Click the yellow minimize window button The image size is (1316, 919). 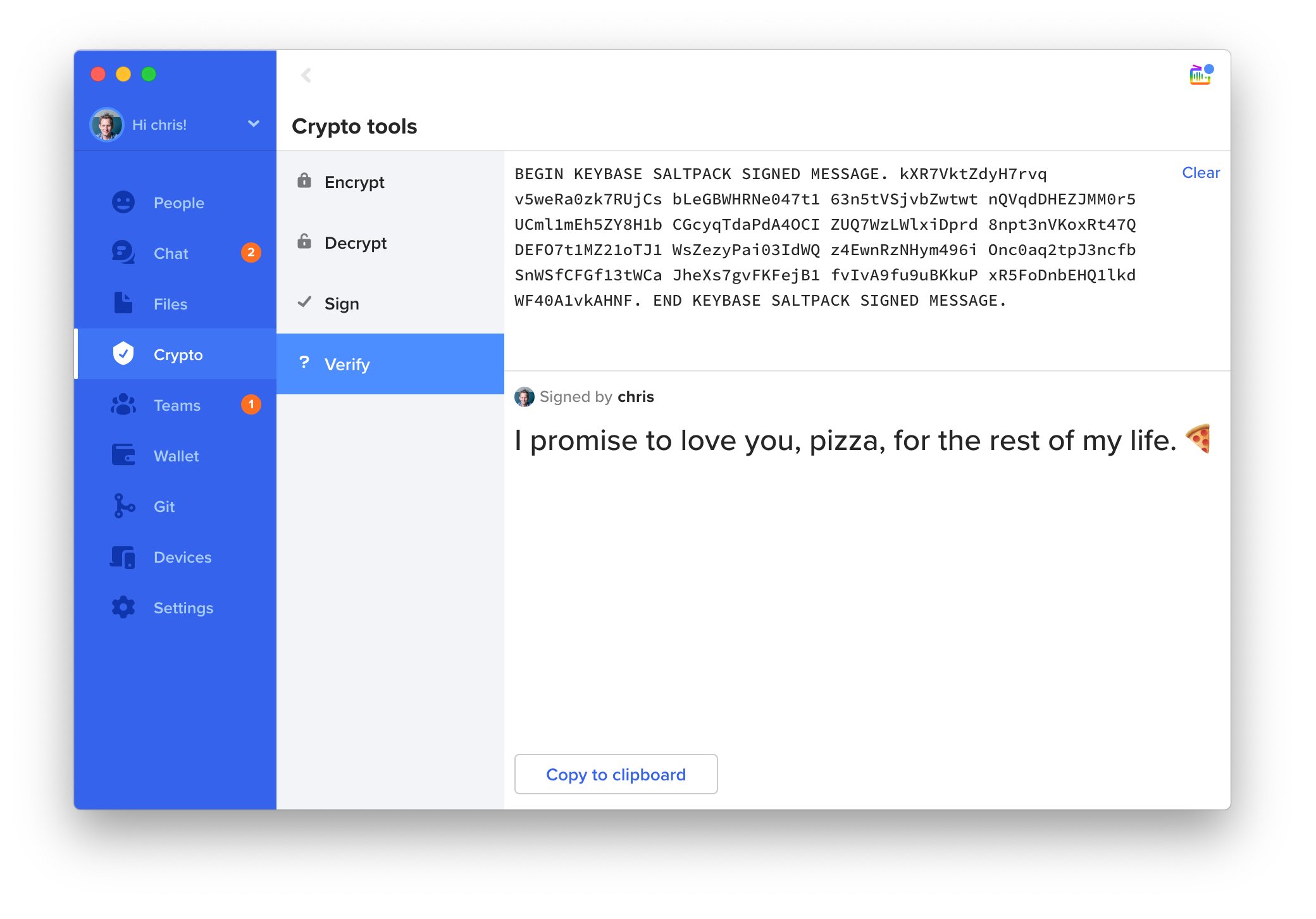coord(123,74)
